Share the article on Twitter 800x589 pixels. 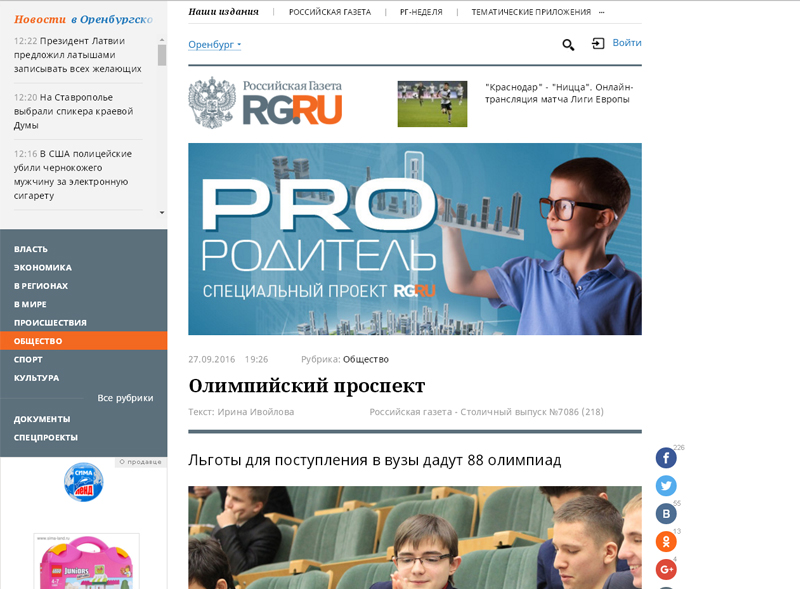click(666, 485)
